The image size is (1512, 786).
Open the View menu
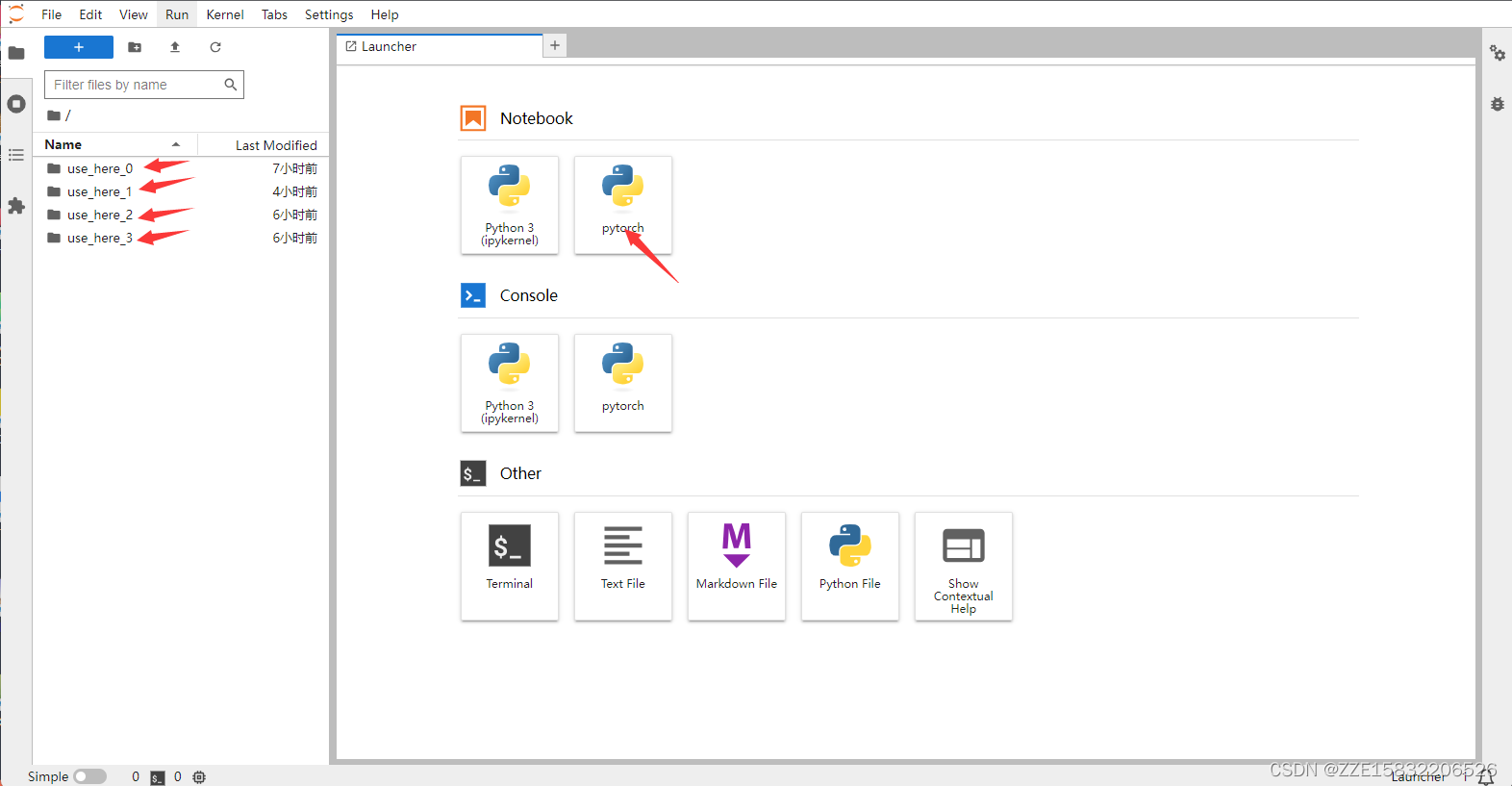(134, 14)
